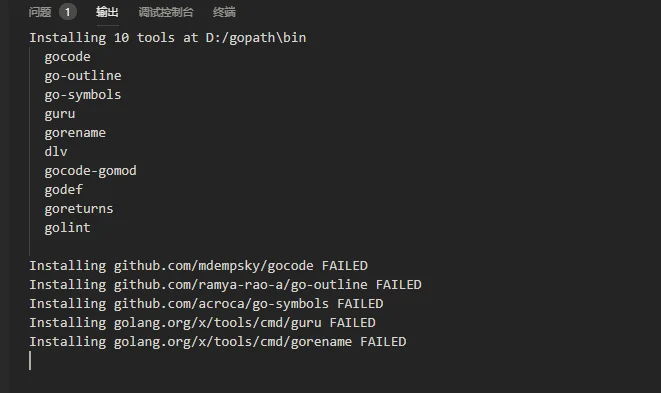
Task: Switch to the 输出 output tab
Action: [x=107, y=12]
